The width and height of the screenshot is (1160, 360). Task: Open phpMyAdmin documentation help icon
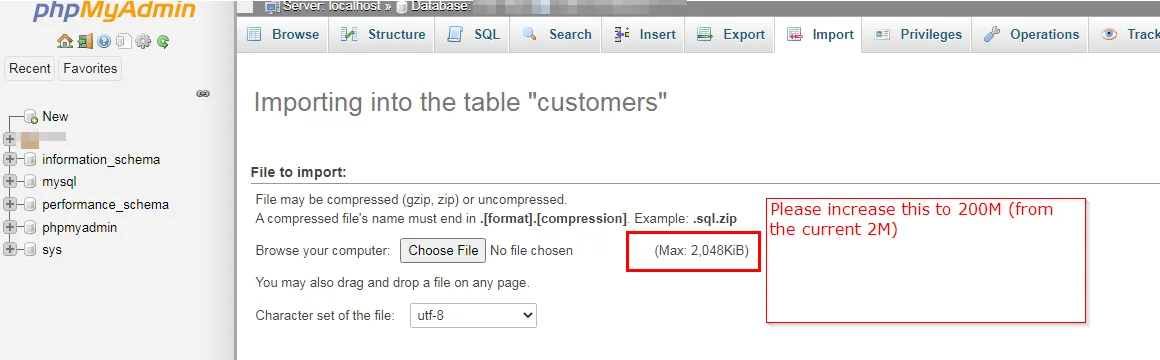tap(104, 41)
